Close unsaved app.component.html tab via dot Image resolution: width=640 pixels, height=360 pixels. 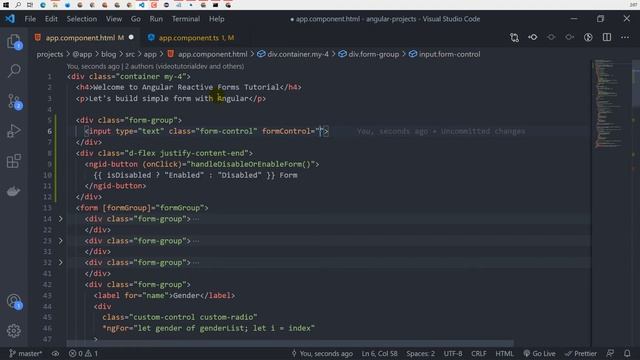pyautogui.click(x=131, y=38)
